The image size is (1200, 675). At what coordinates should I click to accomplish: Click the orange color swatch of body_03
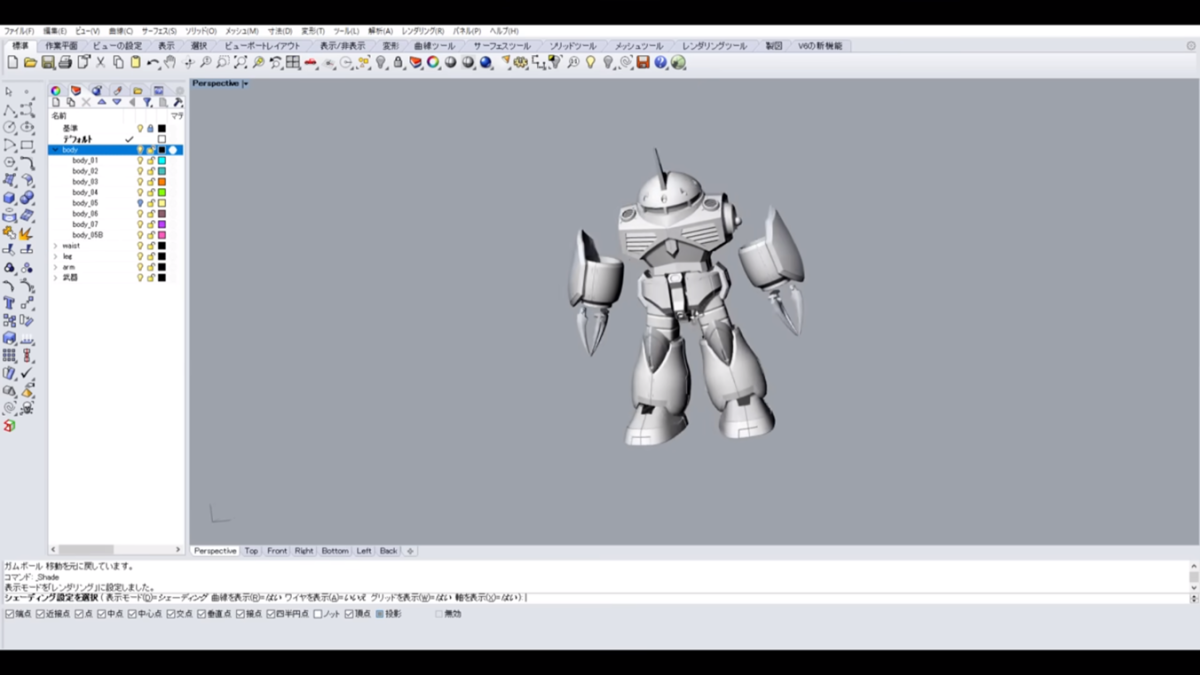click(162, 182)
